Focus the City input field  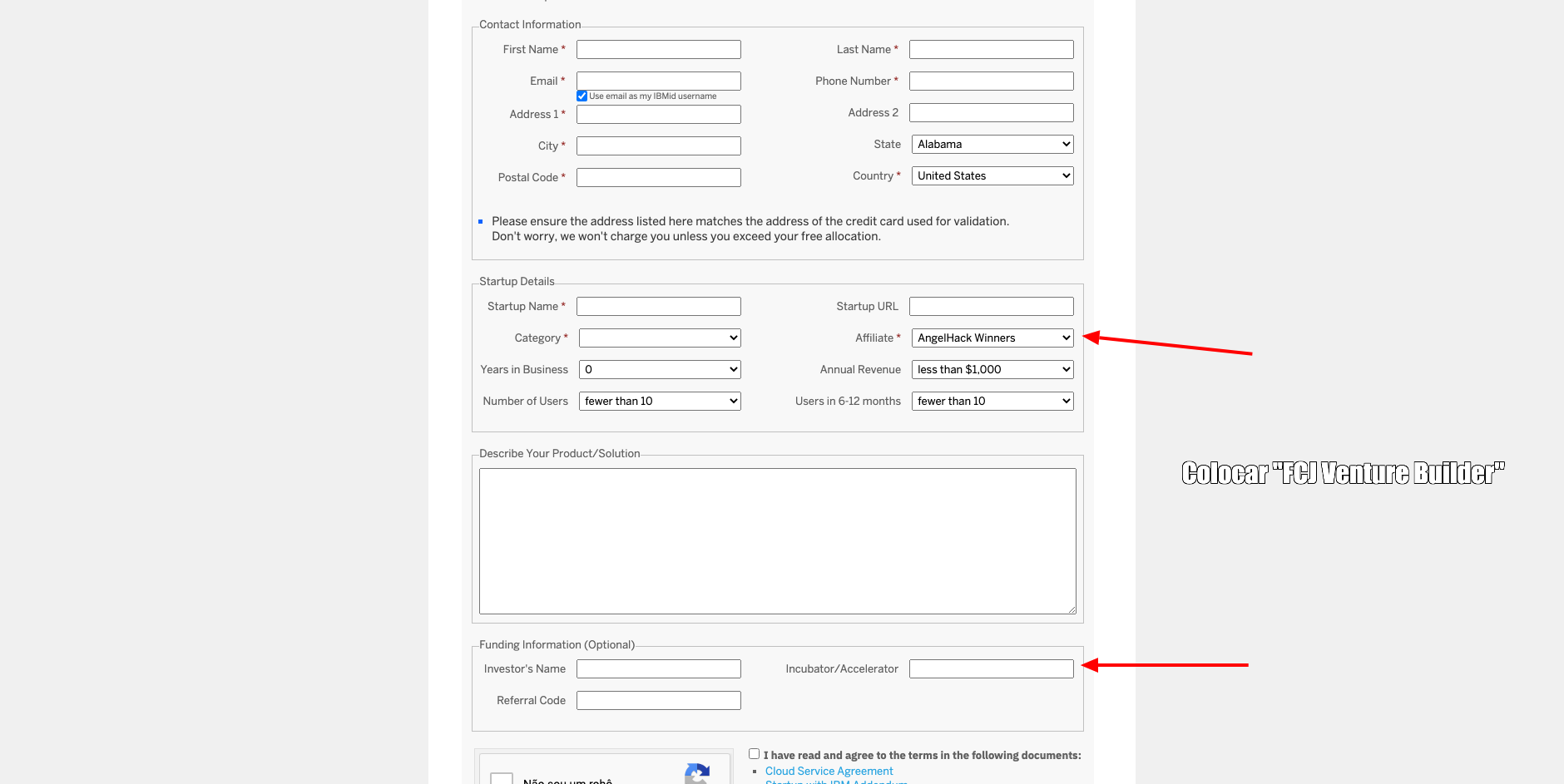point(658,145)
